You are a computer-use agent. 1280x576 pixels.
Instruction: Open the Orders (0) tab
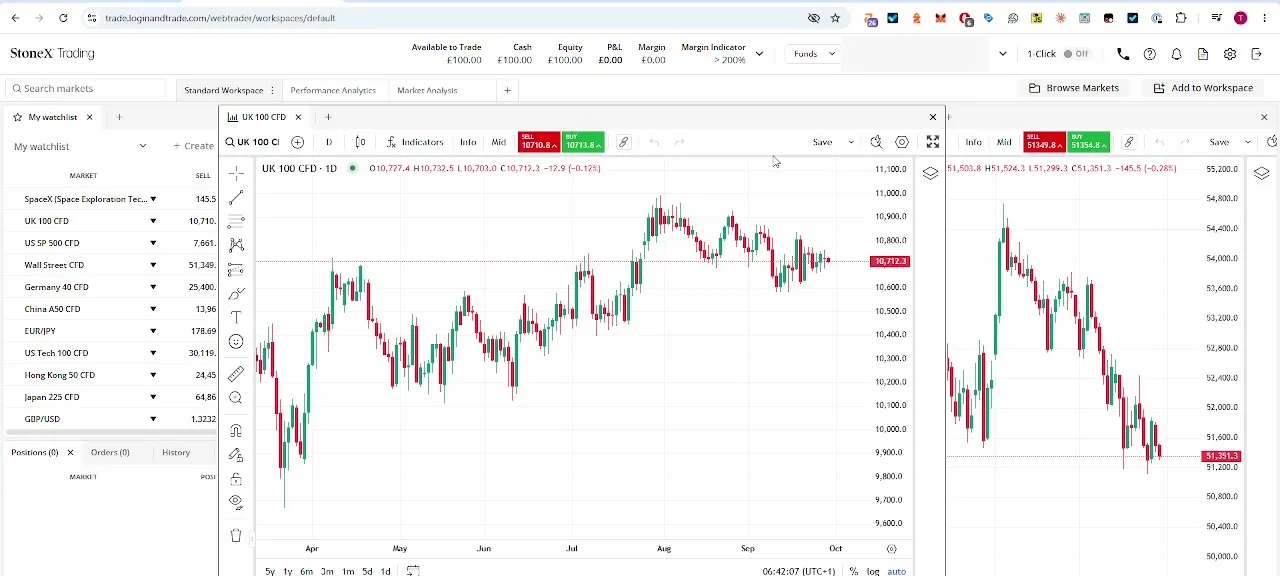[x=110, y=452]
